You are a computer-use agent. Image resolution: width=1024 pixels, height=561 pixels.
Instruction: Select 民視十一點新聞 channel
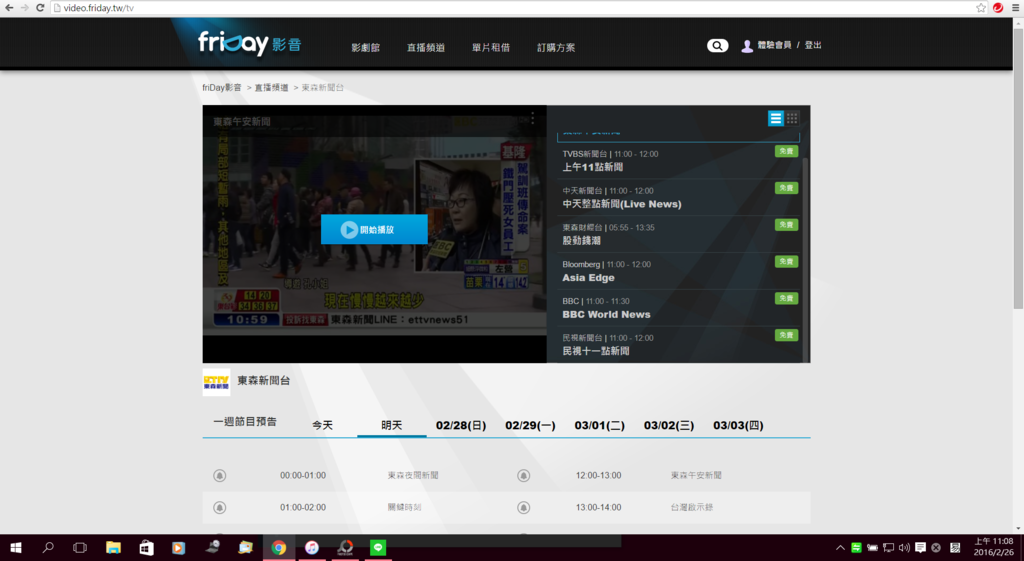click(679, 344)
